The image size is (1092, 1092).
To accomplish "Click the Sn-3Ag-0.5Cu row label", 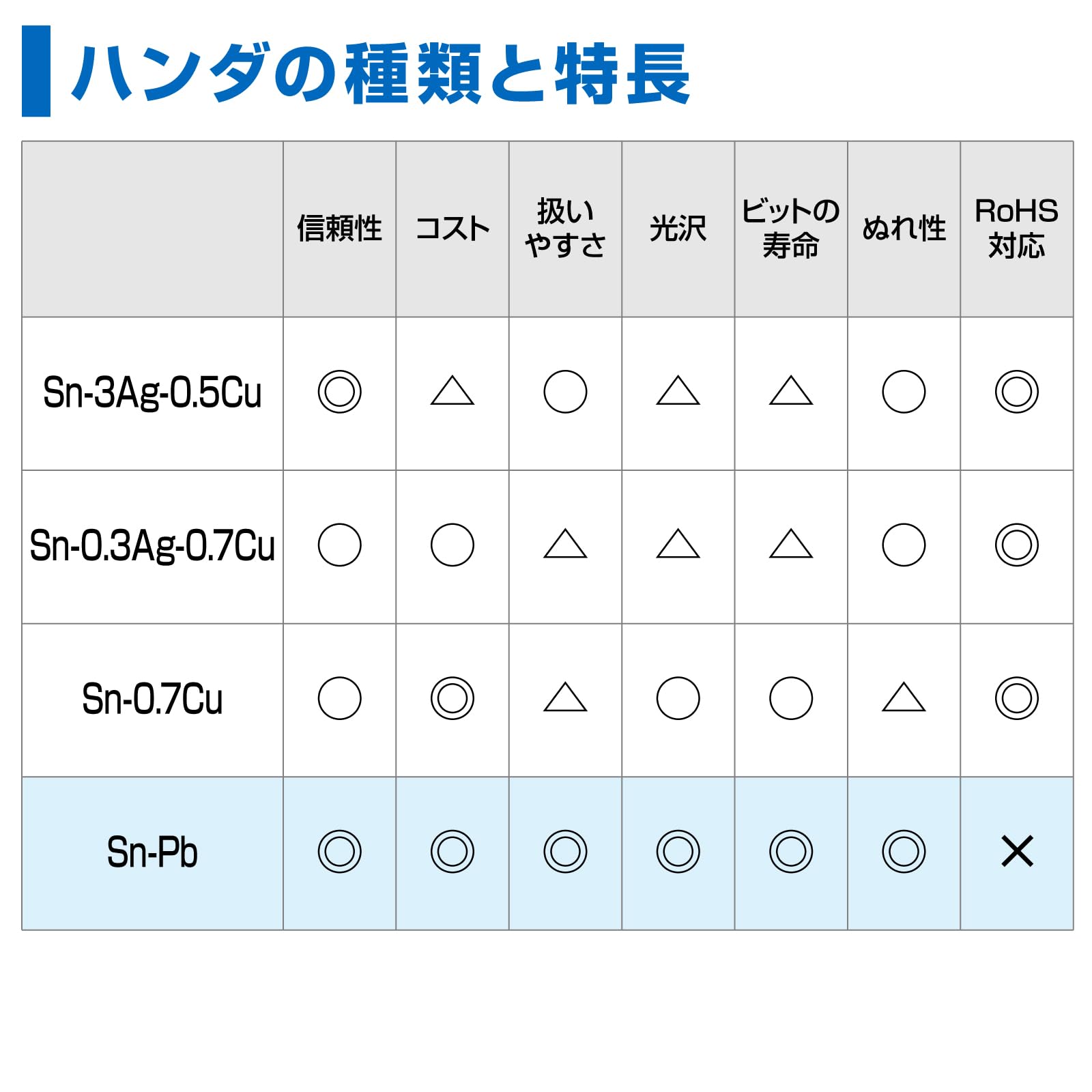I will click(x=152, y=393).
